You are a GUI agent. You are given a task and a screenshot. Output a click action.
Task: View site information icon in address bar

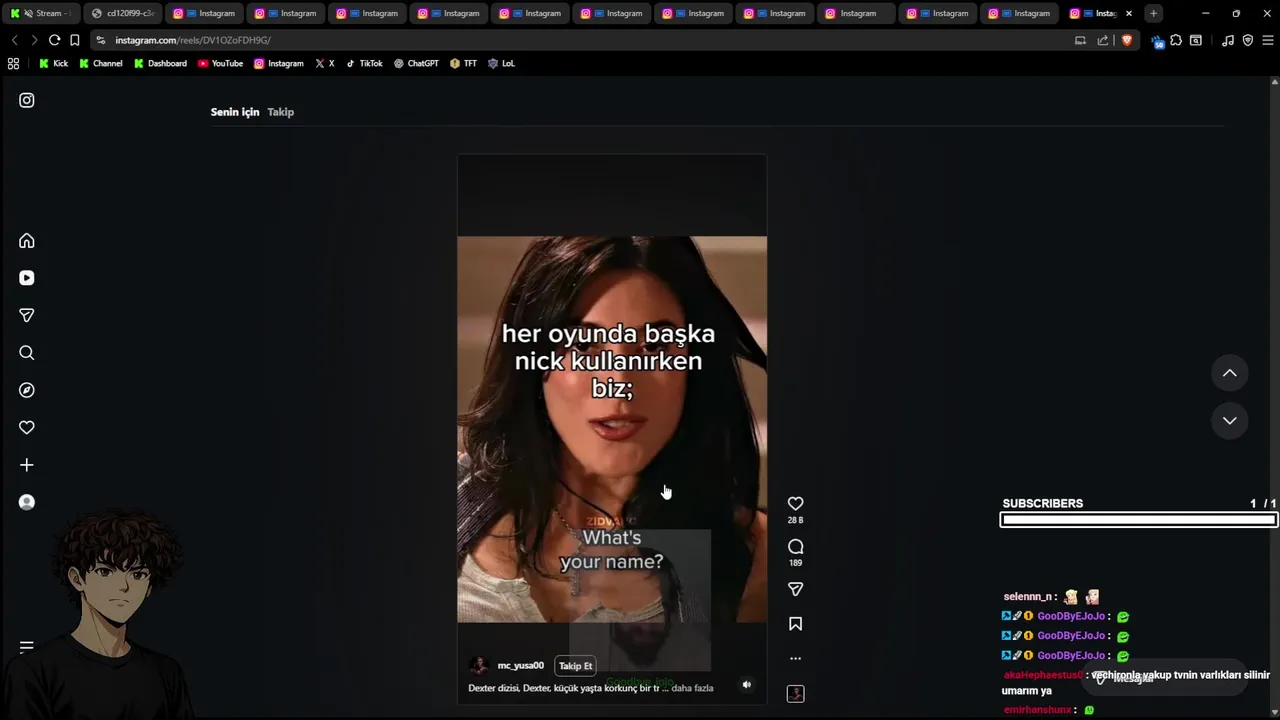coord(100,40)
